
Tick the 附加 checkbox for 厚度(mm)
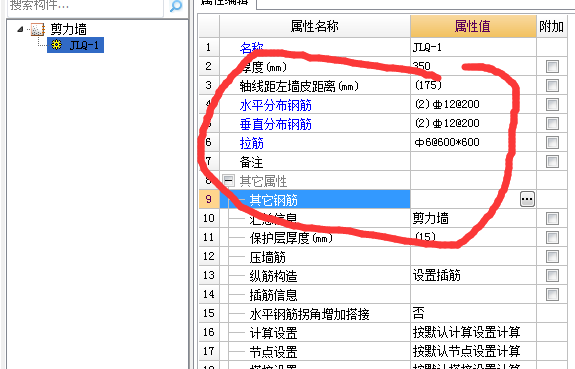point(552,66)
